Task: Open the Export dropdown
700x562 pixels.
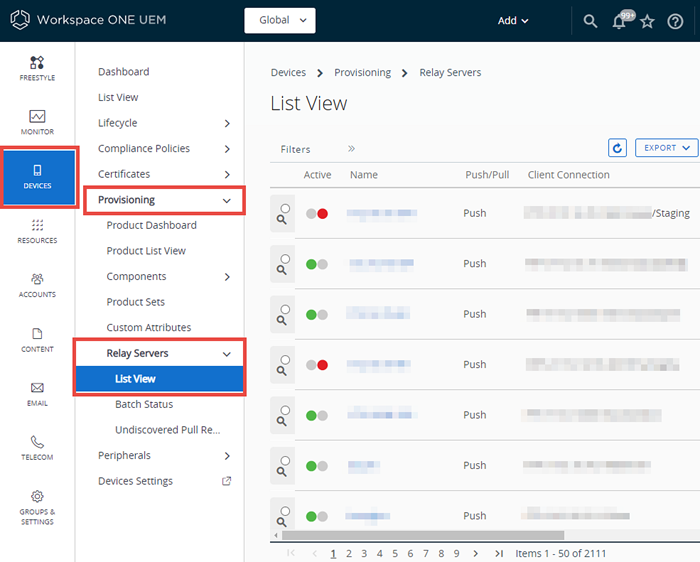Action: (x=666, y=148)
